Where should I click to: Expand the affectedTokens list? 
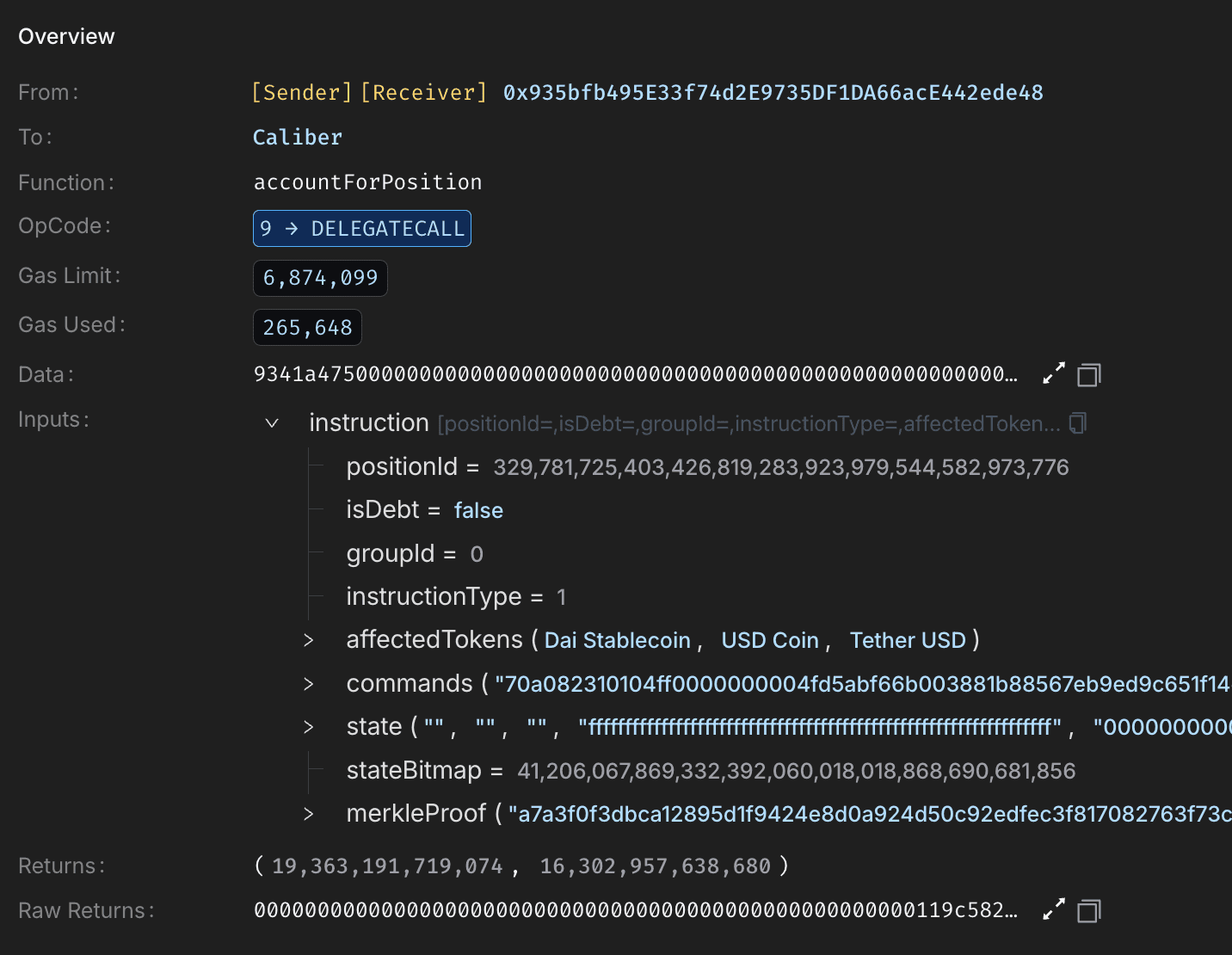point(308,640)
